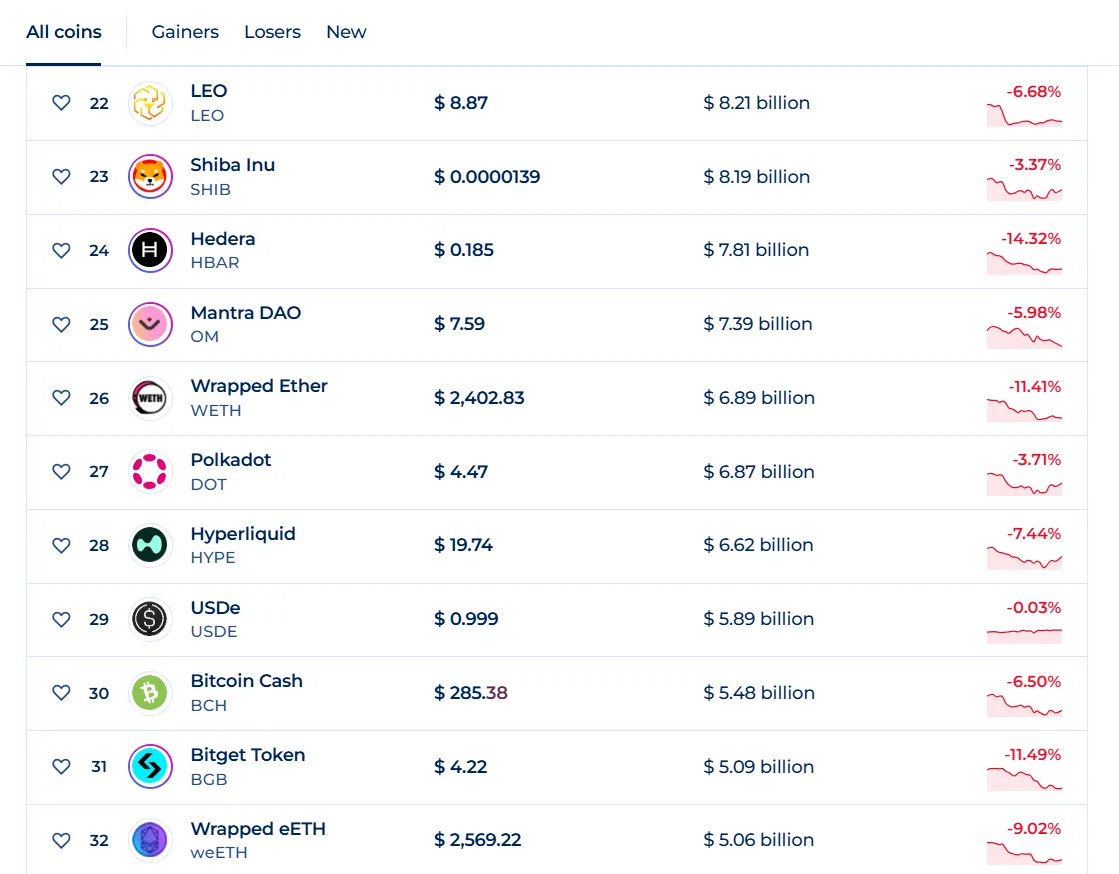
Task: Favorite Wrapped eETH with its heart icon
Action: [x=61, y=840]
